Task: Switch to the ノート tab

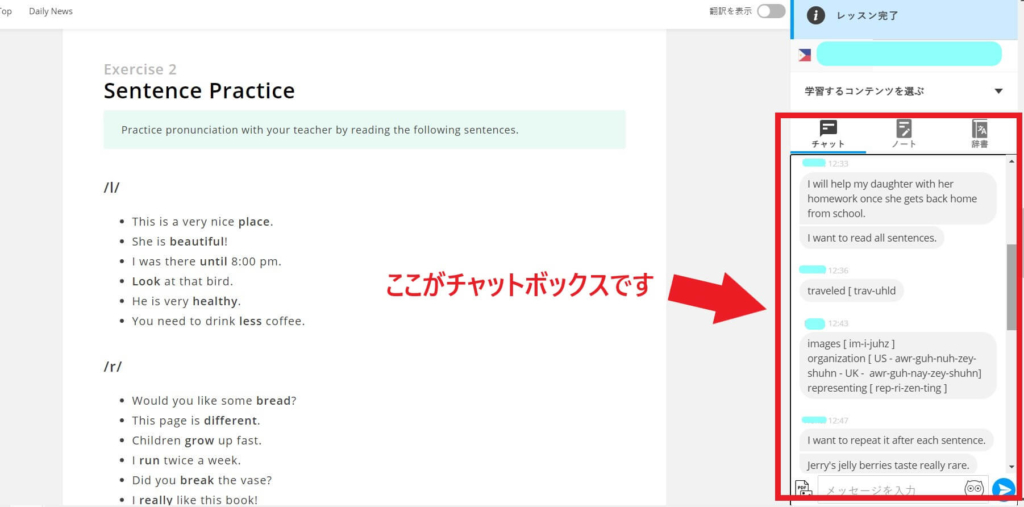Action: coord(904,135)
